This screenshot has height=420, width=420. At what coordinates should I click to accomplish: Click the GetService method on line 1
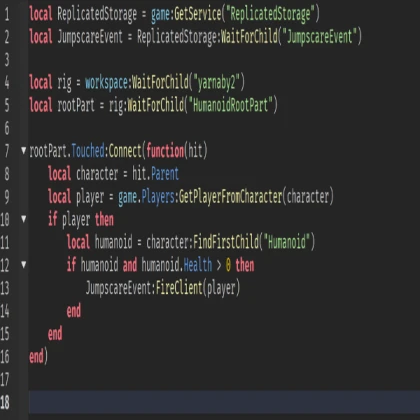(x=198, y=14)
